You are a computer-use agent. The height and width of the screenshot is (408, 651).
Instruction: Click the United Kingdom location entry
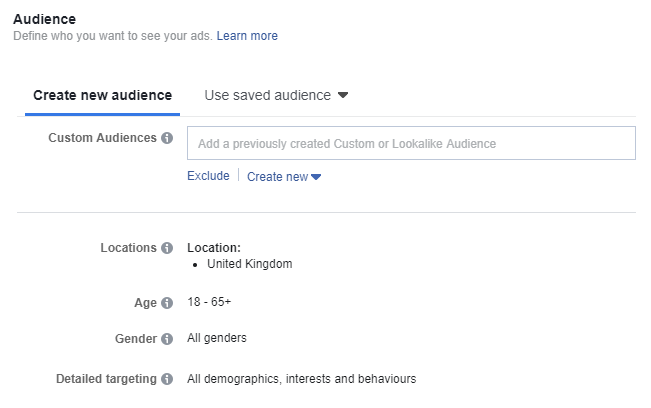pos(250,264)
